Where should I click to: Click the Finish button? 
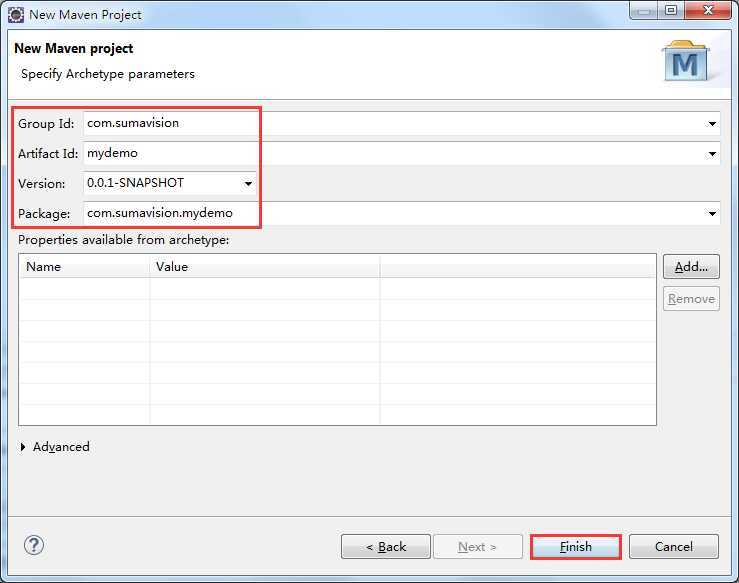(x=575, y=547)
